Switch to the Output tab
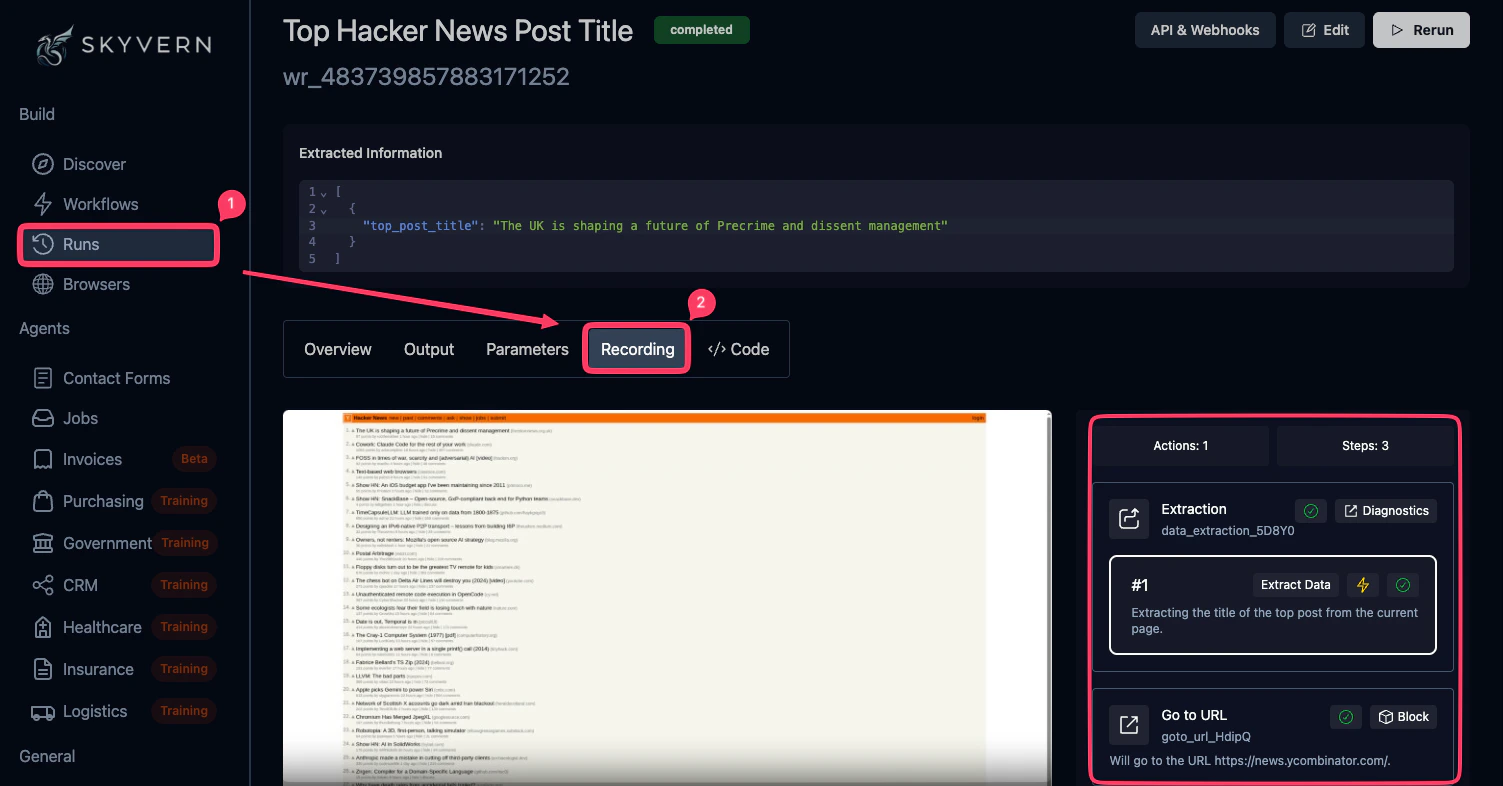The image size is (1503, 786). pos(428,349)
